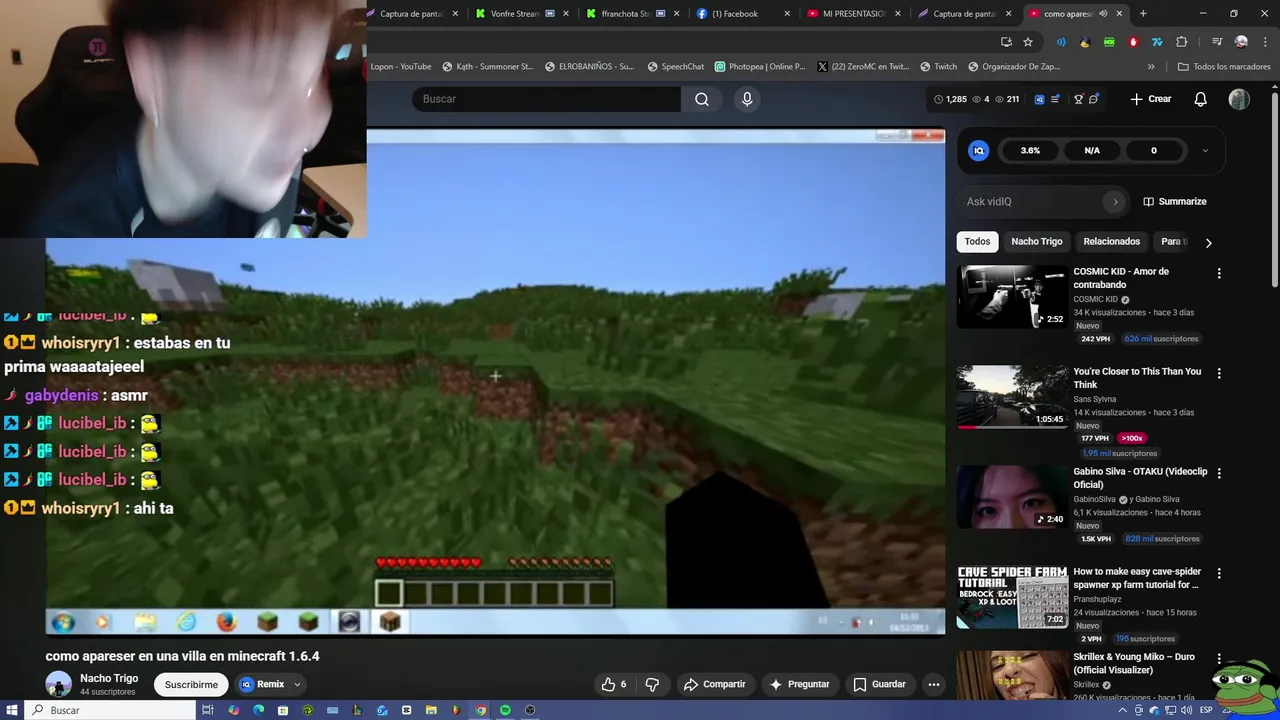The width and height of the screenshot is (1280, 720).
Task: Open the 7TV extension icon
Action: [1157, 42]
